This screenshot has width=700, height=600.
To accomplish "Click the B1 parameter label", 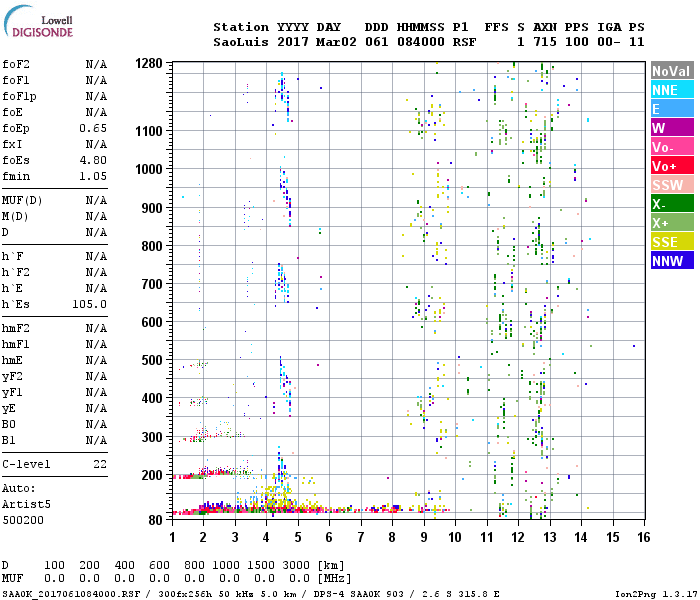I will [8, 441].
